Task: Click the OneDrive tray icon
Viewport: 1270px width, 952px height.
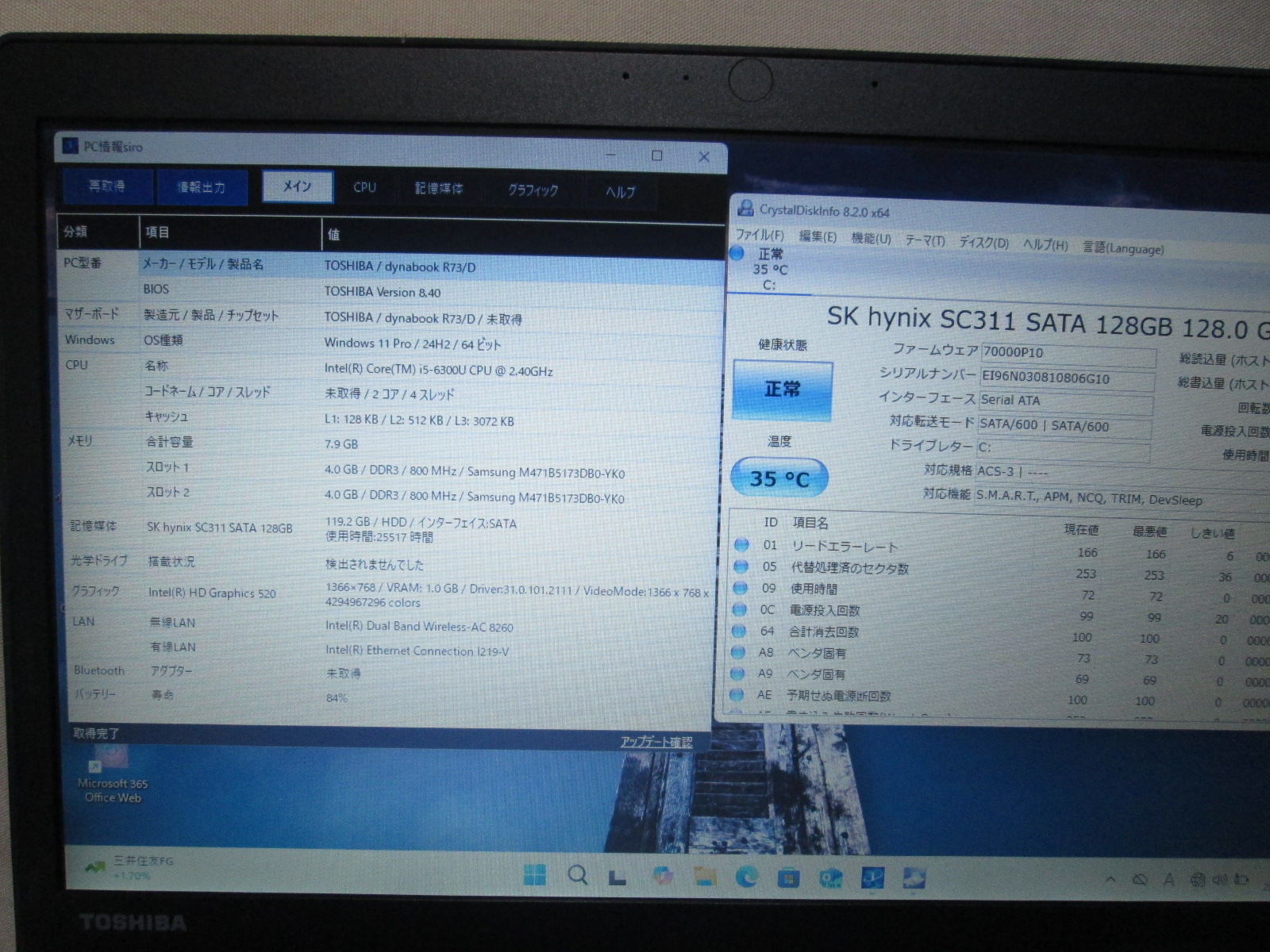Action: pos(1140,879)
